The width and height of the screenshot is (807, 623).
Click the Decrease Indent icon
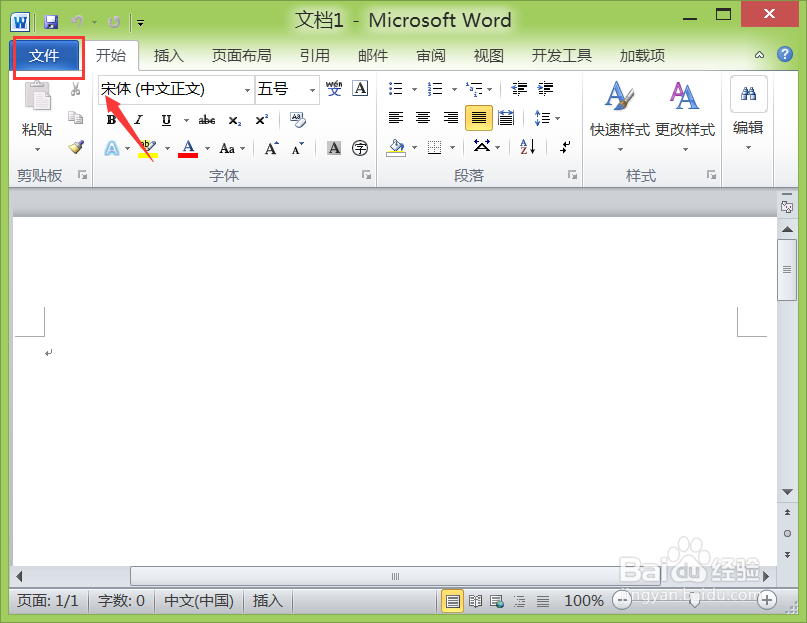point(519,89)
